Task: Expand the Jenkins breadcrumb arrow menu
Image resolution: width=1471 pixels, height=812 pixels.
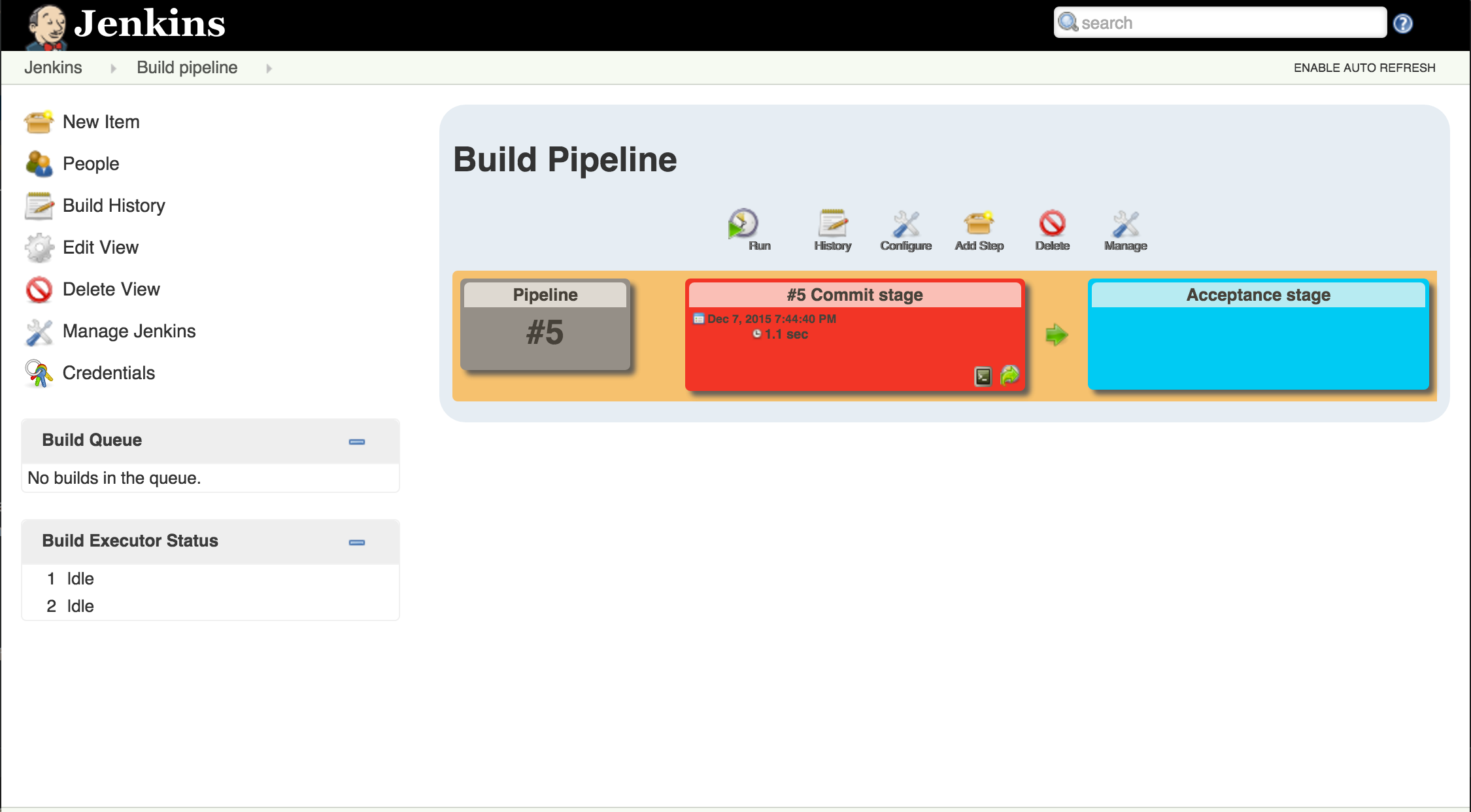Action: [113, 68]
